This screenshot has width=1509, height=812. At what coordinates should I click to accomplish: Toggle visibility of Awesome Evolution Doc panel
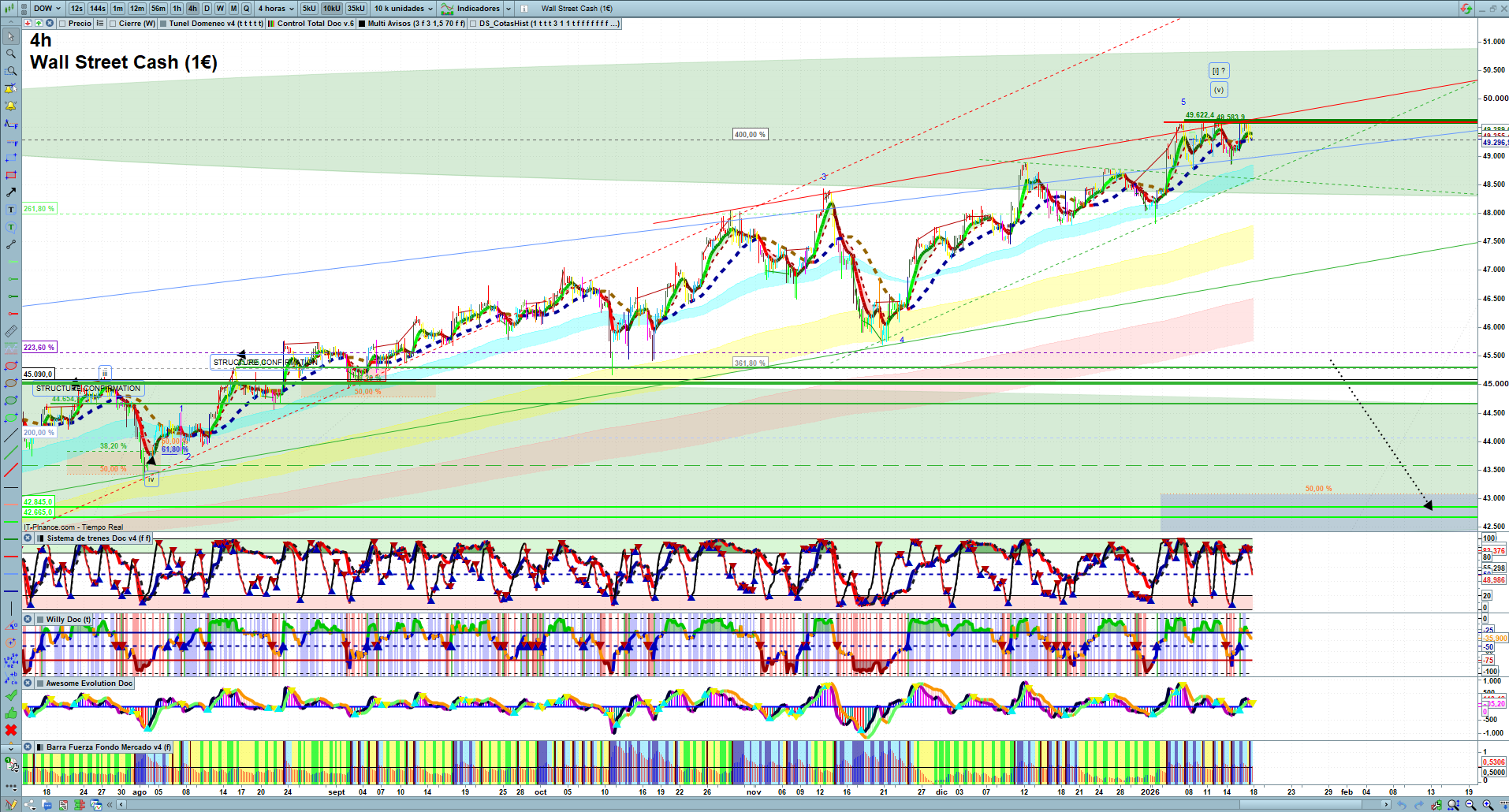[x=39, y=683]
